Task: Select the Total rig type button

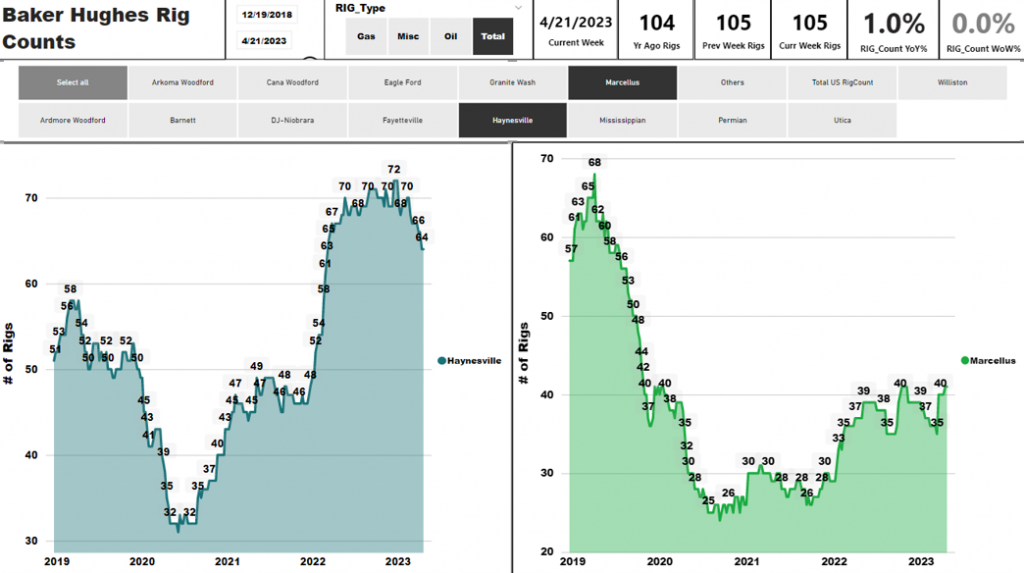Action: 493,37
